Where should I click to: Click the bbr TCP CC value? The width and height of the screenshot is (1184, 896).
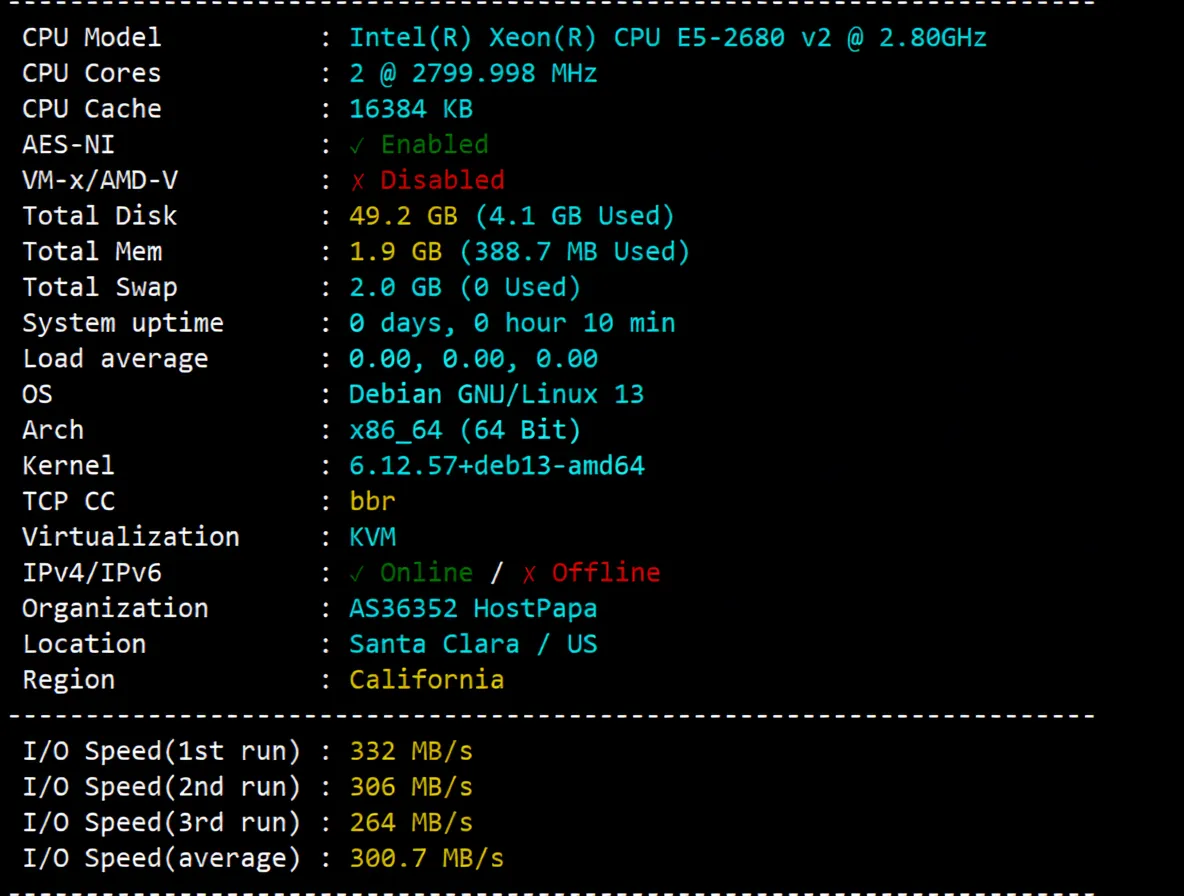coord(372,501)
